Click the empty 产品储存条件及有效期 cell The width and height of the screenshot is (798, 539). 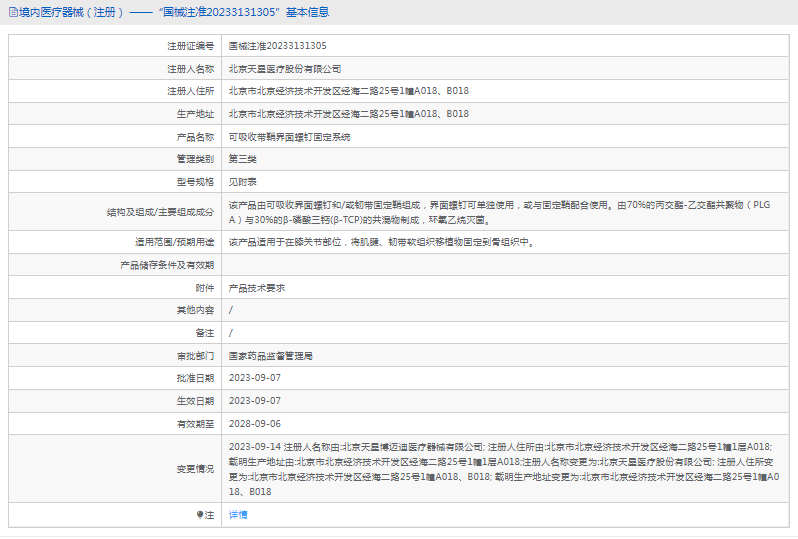505,265
